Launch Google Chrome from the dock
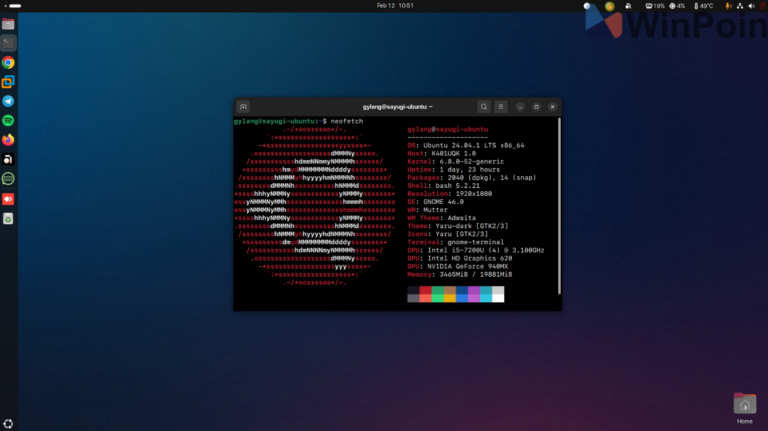Viewport: 768px width, 431px height. coord(8,63)
